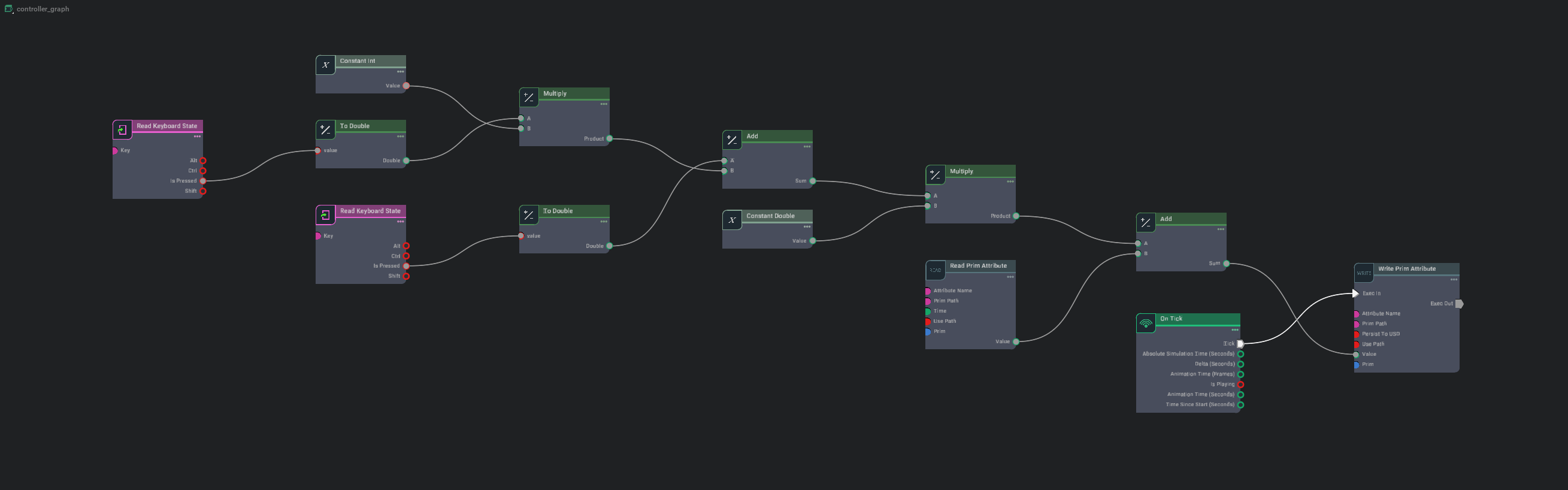Click the Key input port of lower Read Keyboard State

coord(318,236)
